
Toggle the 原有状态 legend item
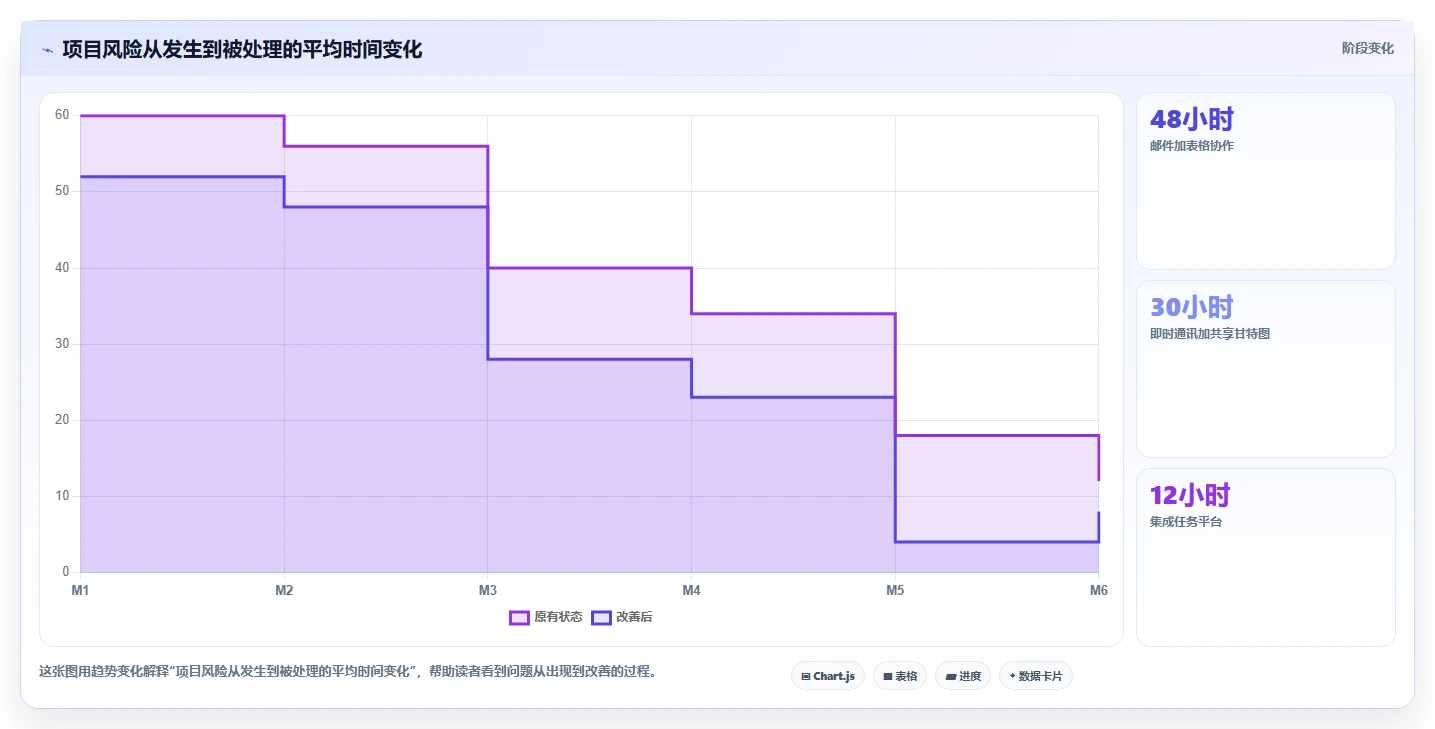coord(546,617)
